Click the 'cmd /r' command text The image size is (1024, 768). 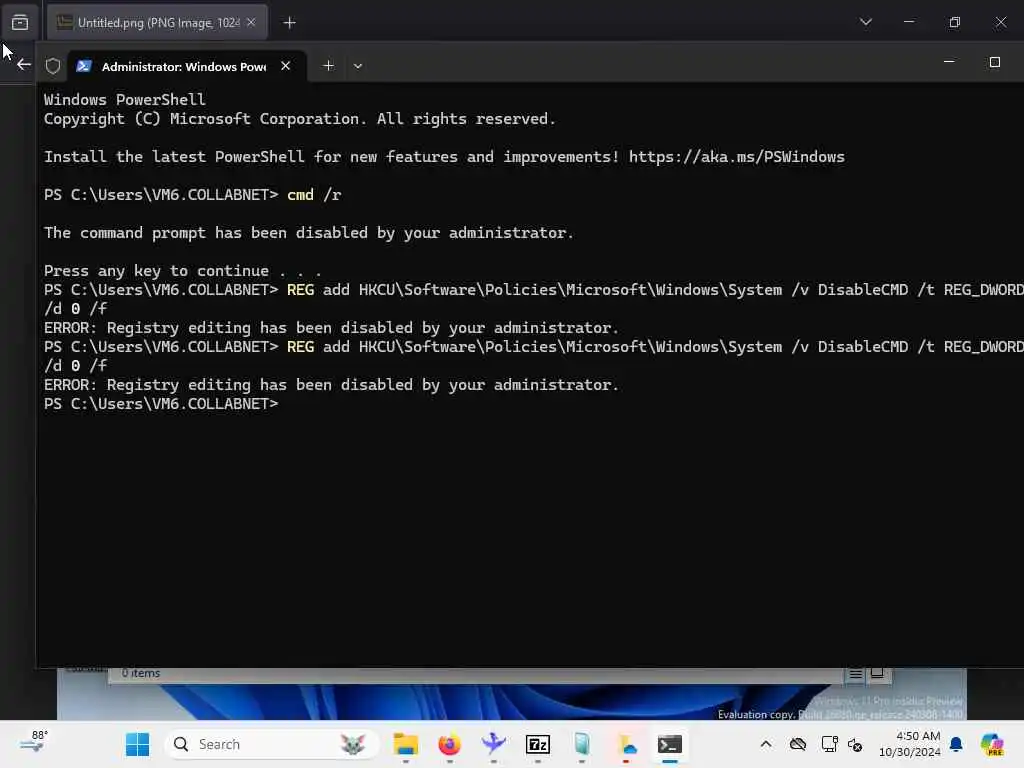pyautogui.click(x=314, y=195)
